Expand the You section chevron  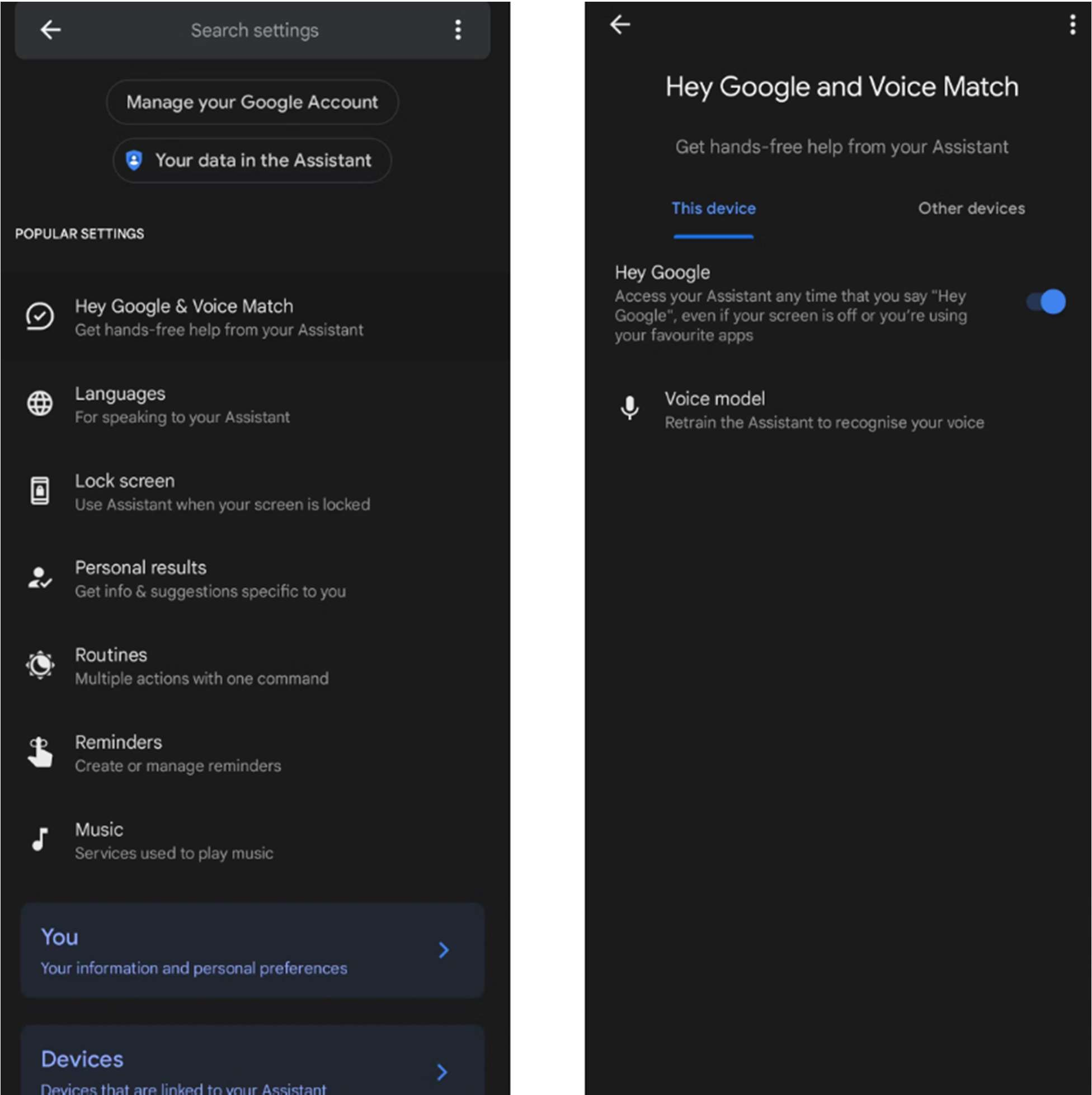tap(444, 951)
